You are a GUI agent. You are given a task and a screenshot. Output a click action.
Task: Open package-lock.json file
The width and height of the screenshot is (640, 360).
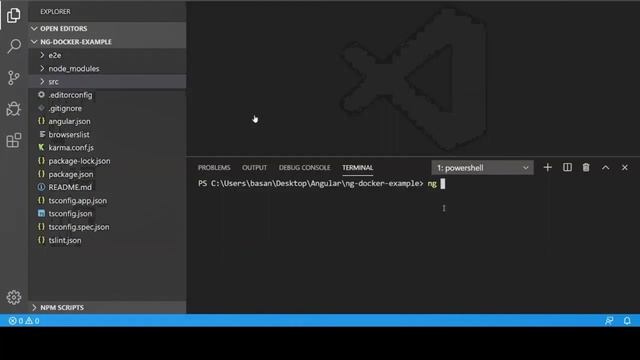pos(79,161)
